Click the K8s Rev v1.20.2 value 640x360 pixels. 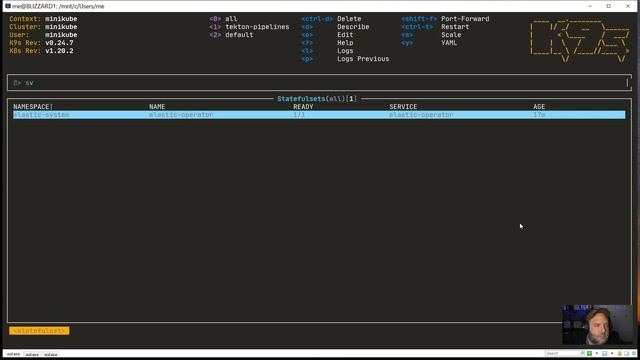(59, 51)
